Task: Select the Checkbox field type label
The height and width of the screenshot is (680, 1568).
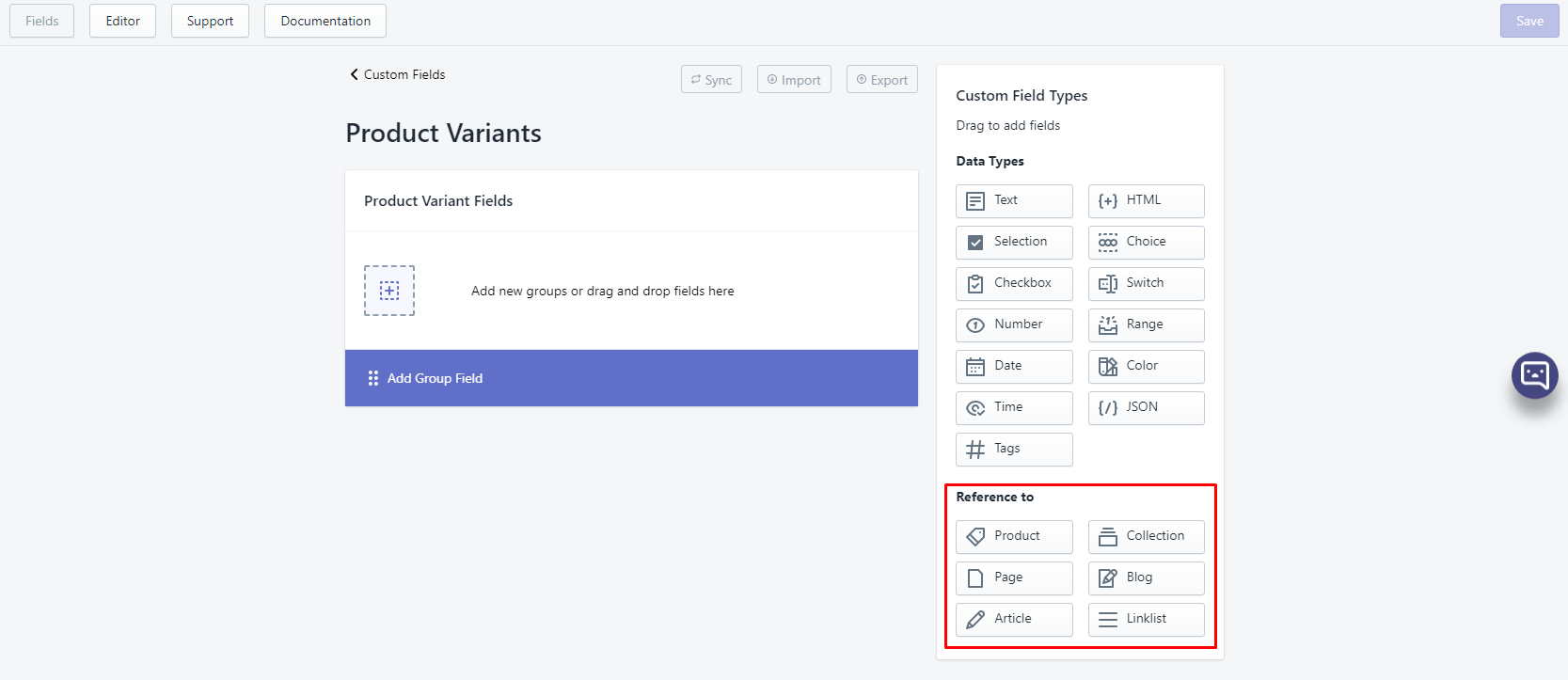Action: click(1022, 283)
